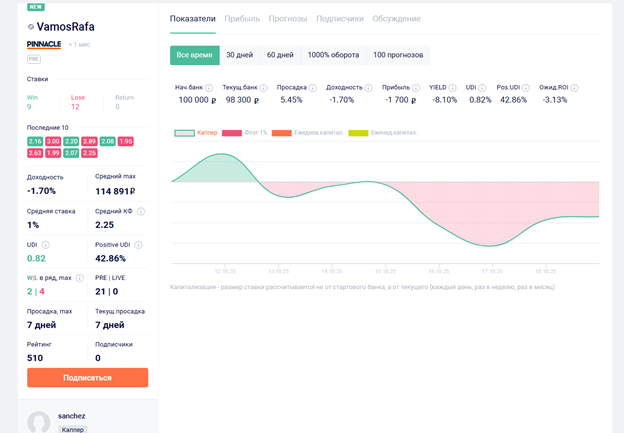Screen dimensions: 624x433
Task: Click info icon next to Доходность header
Action: (369, 88)
